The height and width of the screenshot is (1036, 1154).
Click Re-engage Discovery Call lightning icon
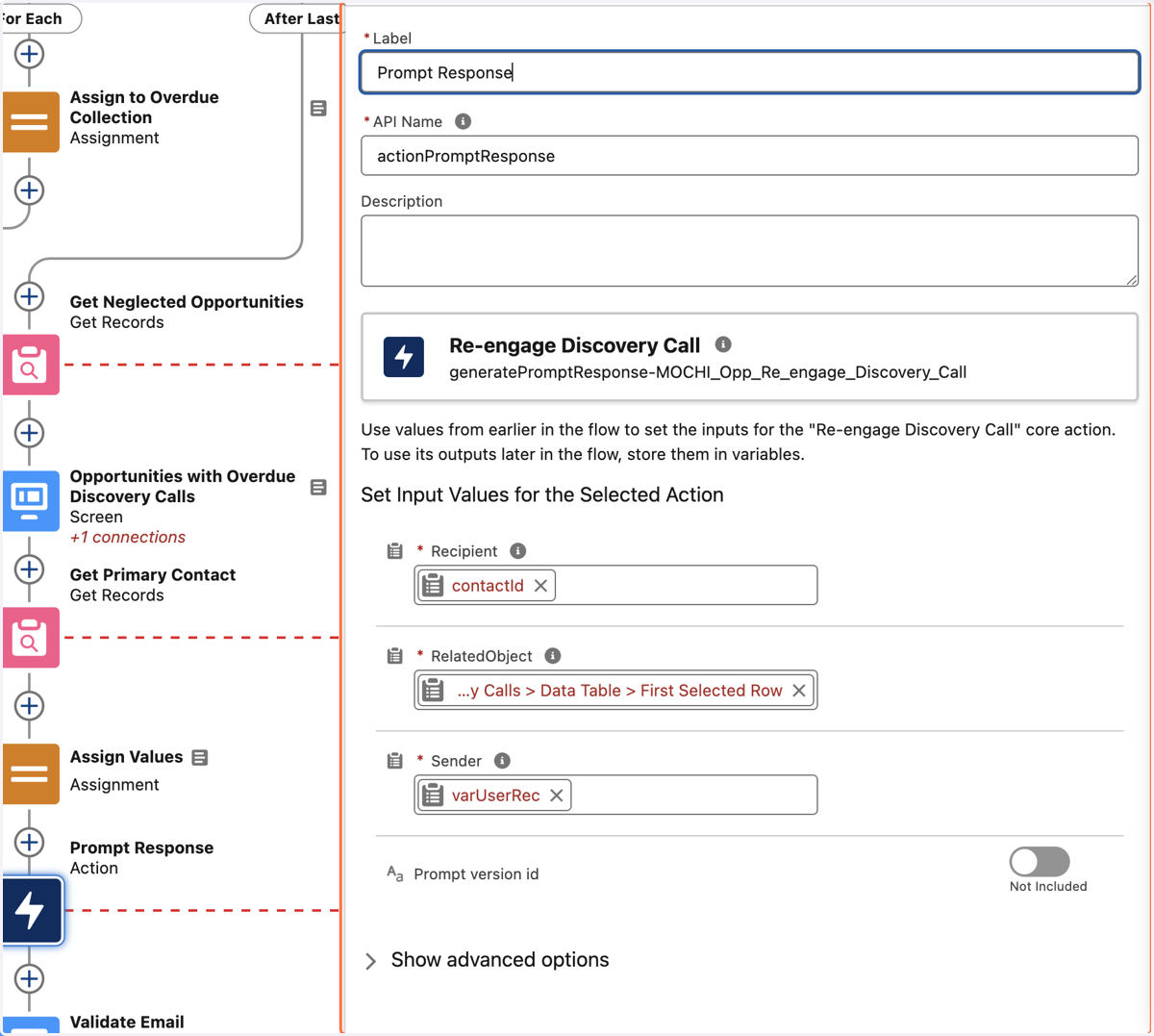tap(404, 357)
